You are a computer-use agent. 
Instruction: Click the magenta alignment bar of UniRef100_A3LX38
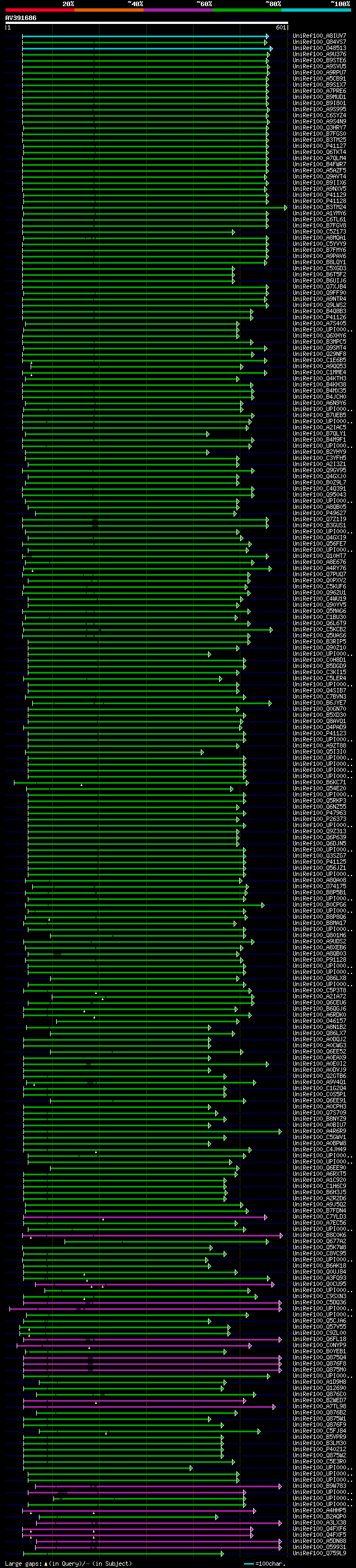tap(159, 1523)
